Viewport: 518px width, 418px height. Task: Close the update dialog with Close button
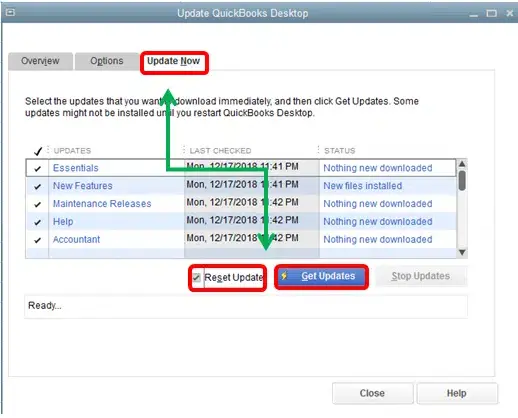[x=372, y=393]
